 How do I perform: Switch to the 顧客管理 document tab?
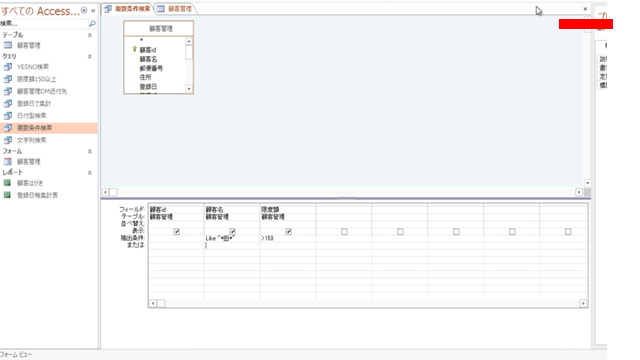(x=176, y=9)
